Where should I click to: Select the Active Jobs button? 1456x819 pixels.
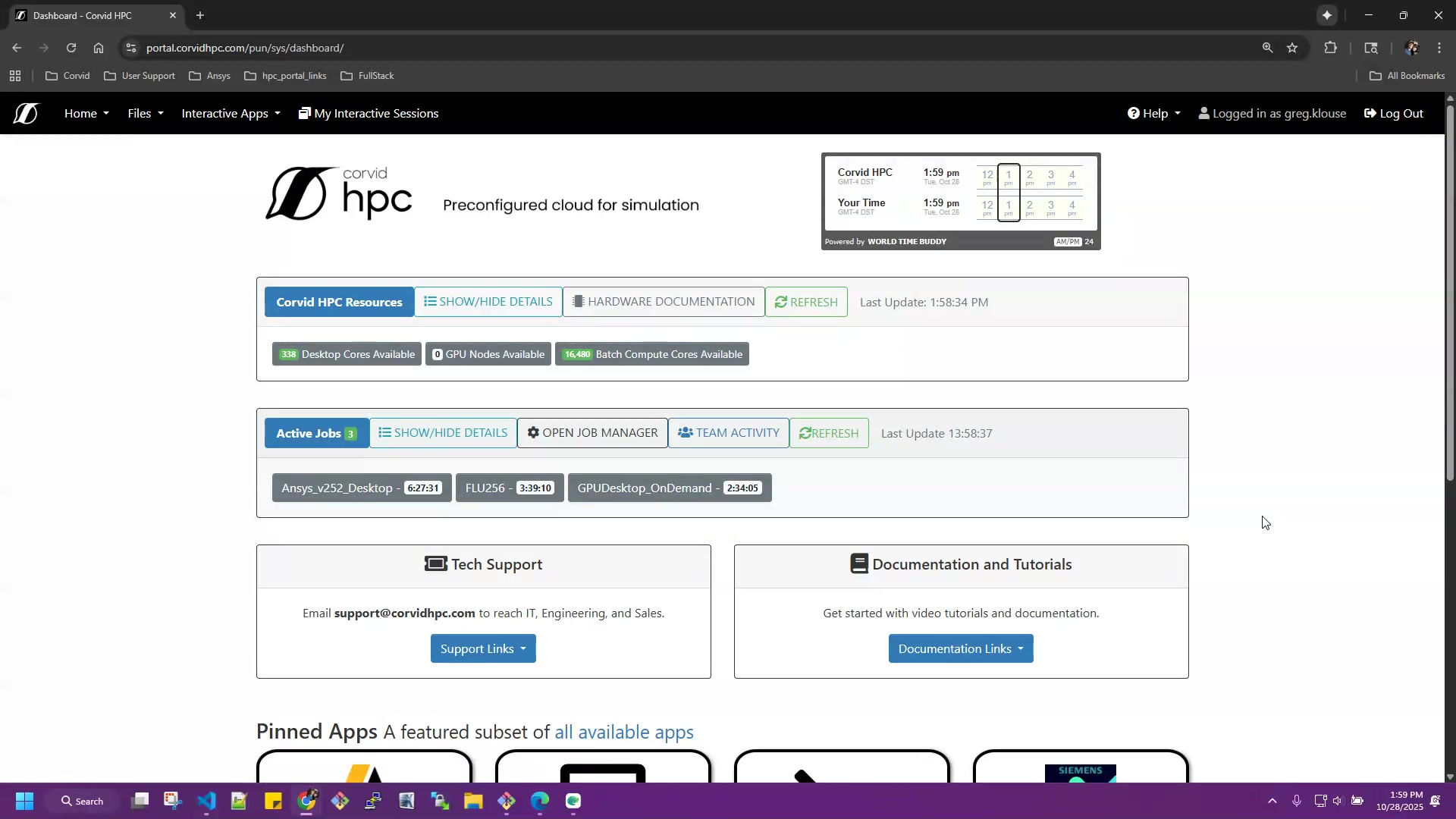click(317, 433)
